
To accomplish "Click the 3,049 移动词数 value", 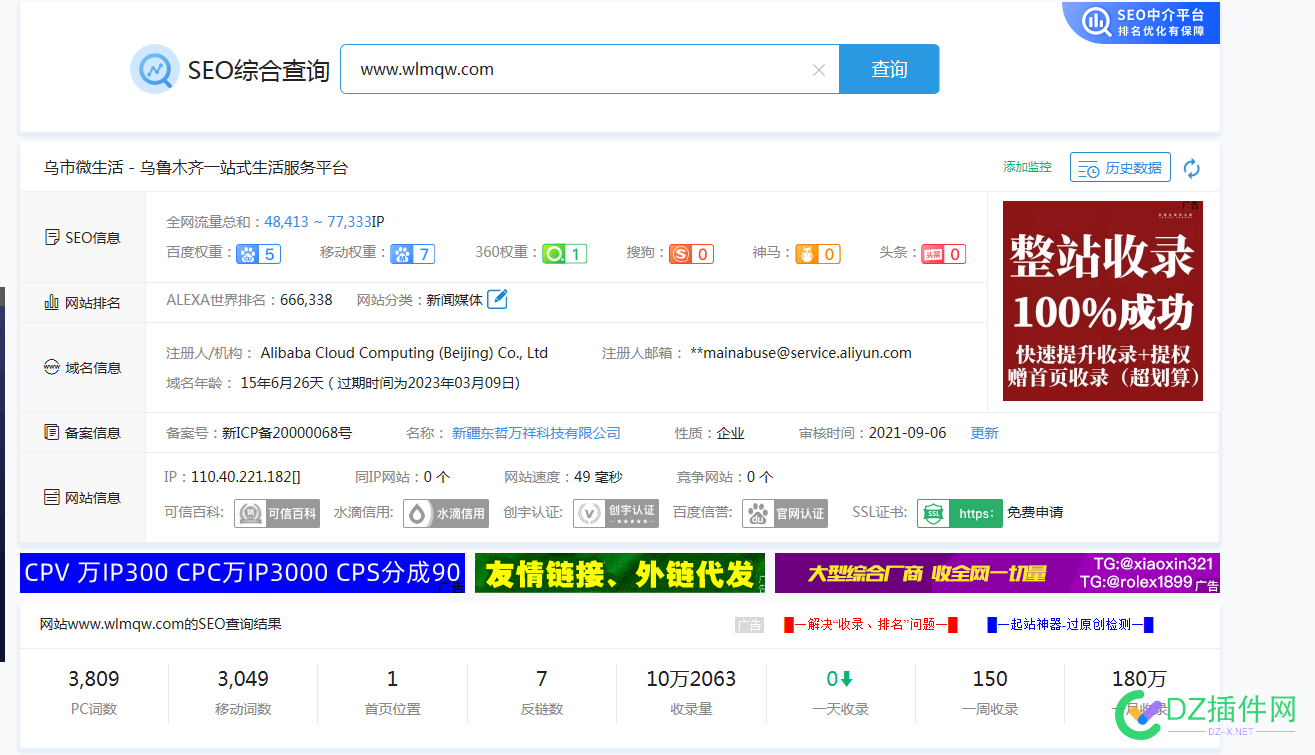I will 243,679.
